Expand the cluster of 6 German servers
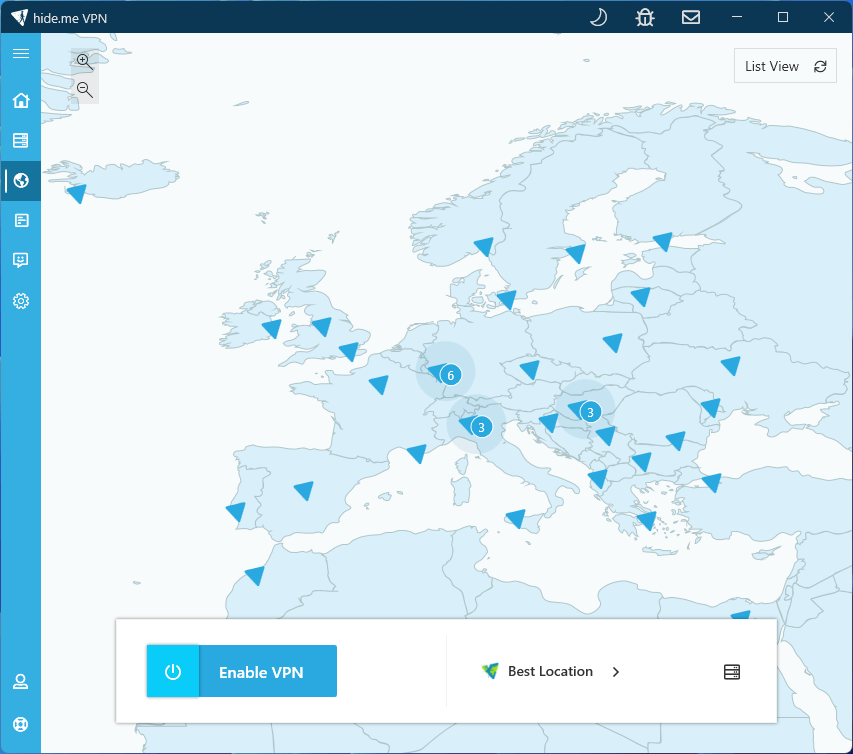 pyautogui.click(x=449, y=374)
